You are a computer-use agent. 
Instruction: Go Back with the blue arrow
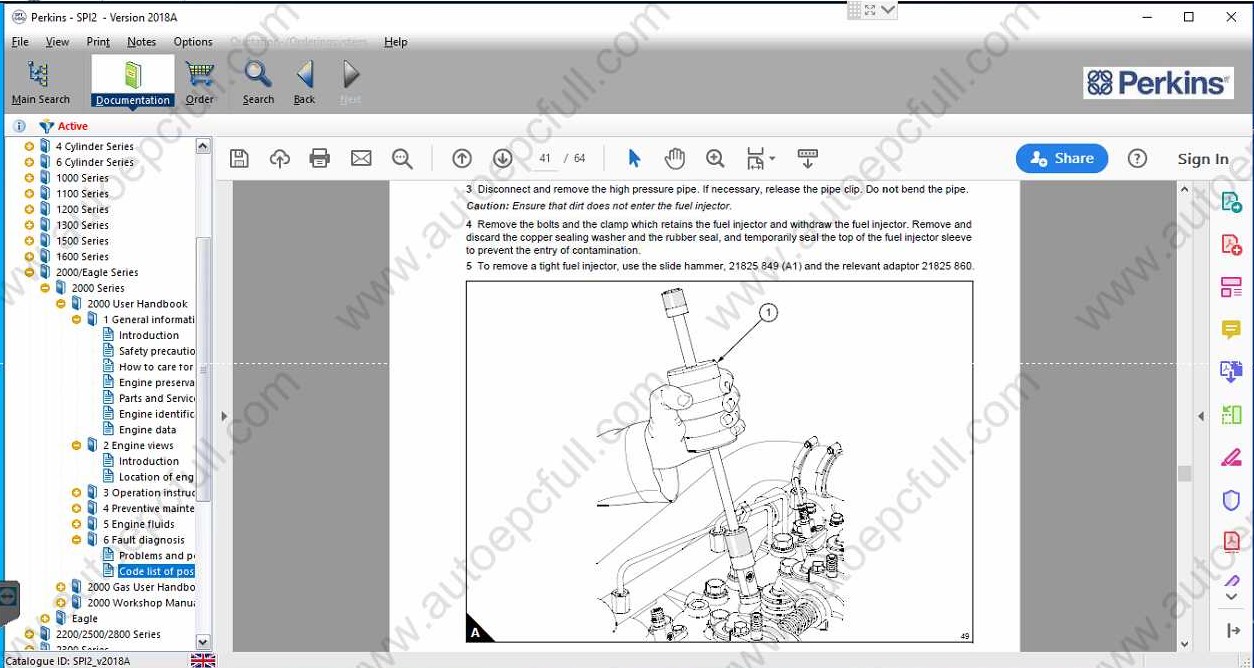point(305,82)
